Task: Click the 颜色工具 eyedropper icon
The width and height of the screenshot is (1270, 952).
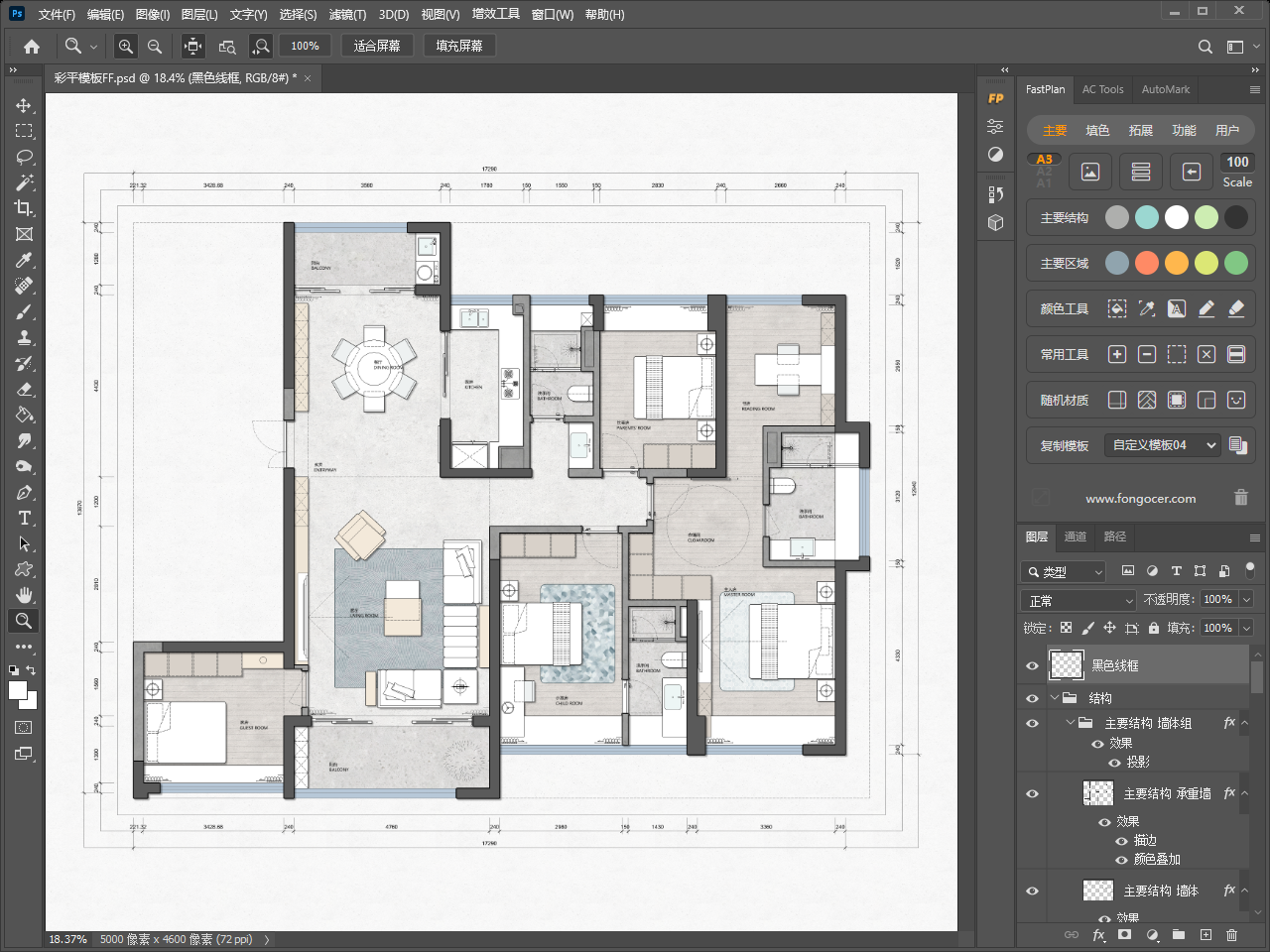Action: [1147, 308]
